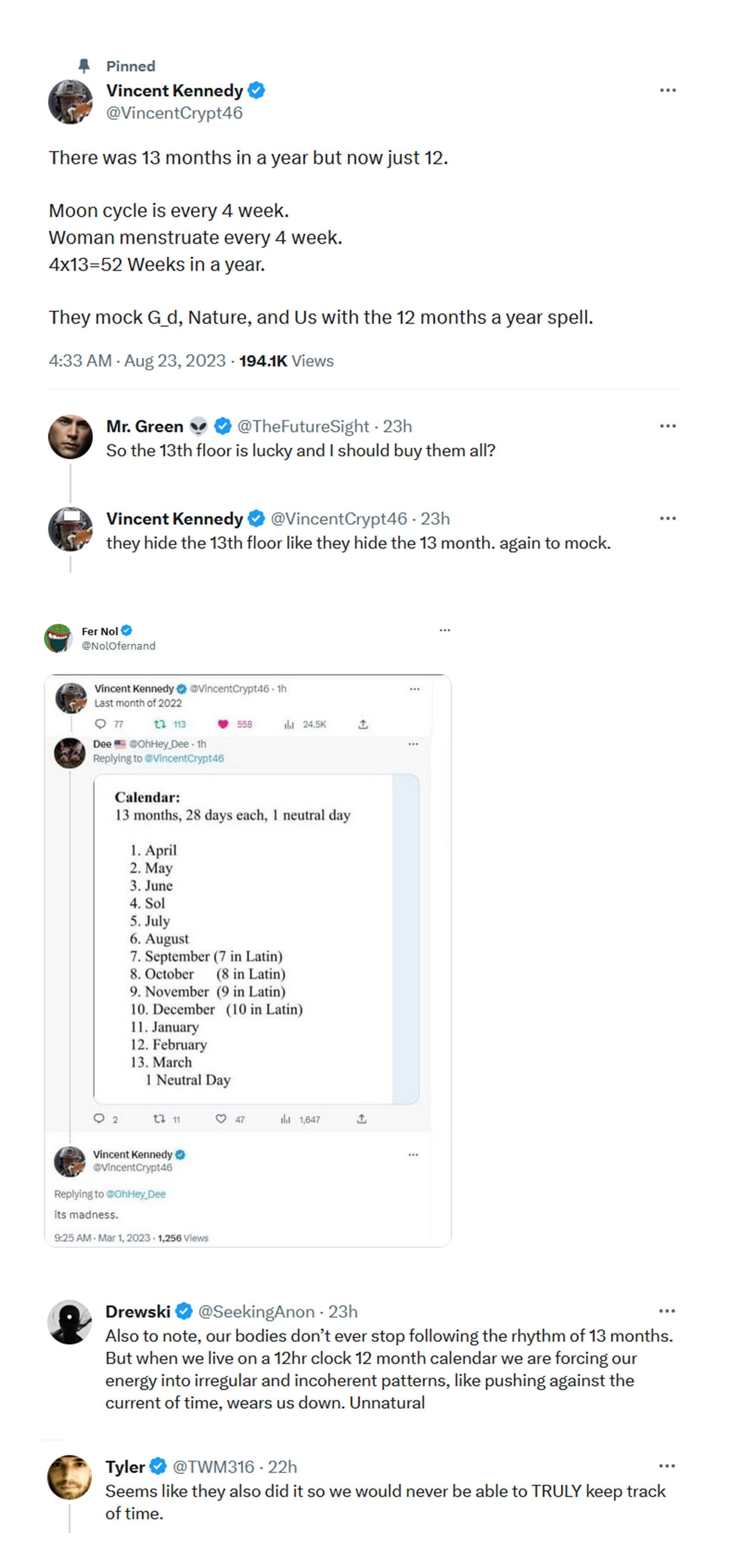The height and width of the screenshot is (1568, 752).
Task: Retweet the 'Last month of 2022' tweet
Action: click(x=160, y=724)
